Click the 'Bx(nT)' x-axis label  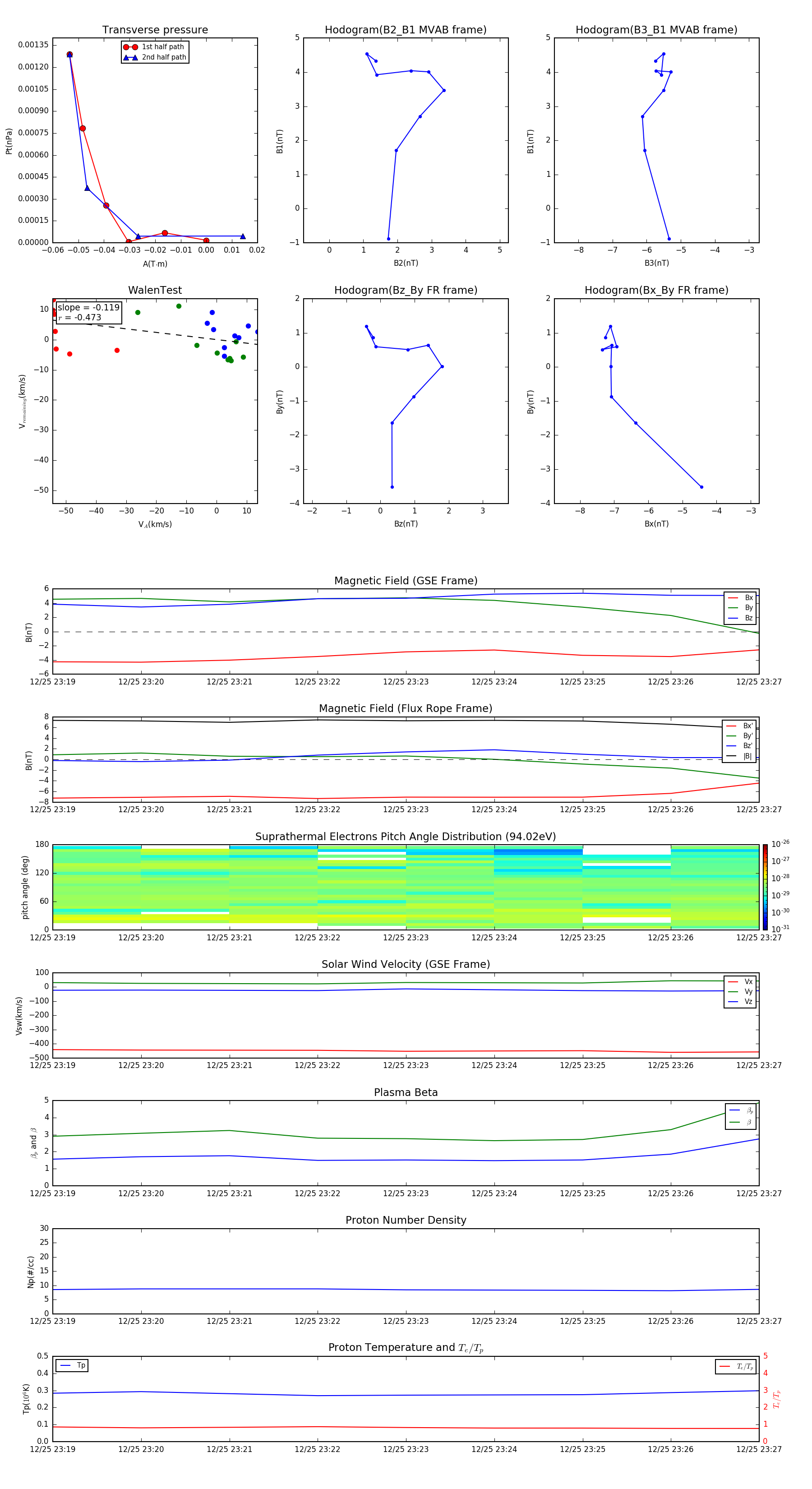656,524
